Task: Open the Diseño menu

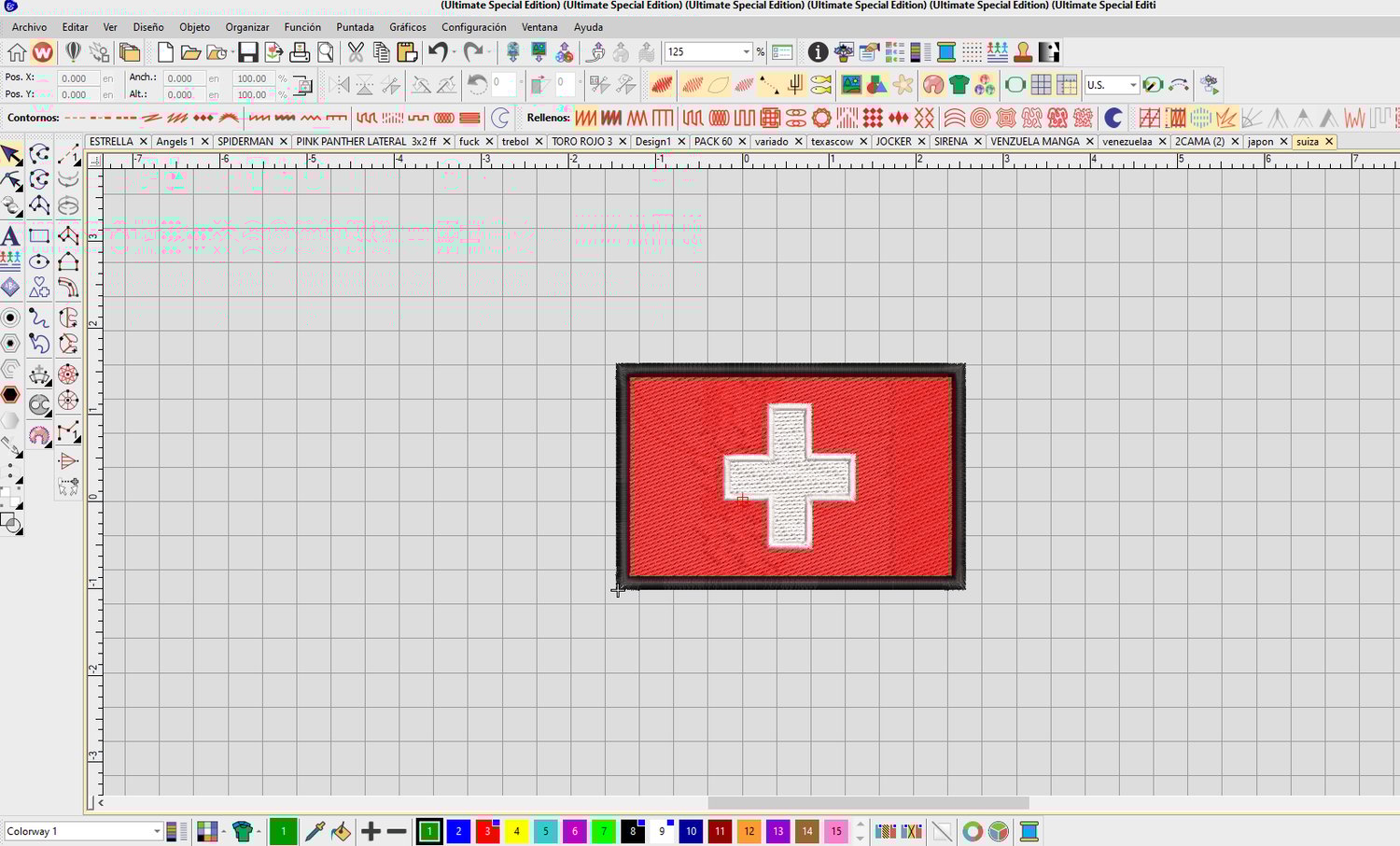Action: coord(148,27)
